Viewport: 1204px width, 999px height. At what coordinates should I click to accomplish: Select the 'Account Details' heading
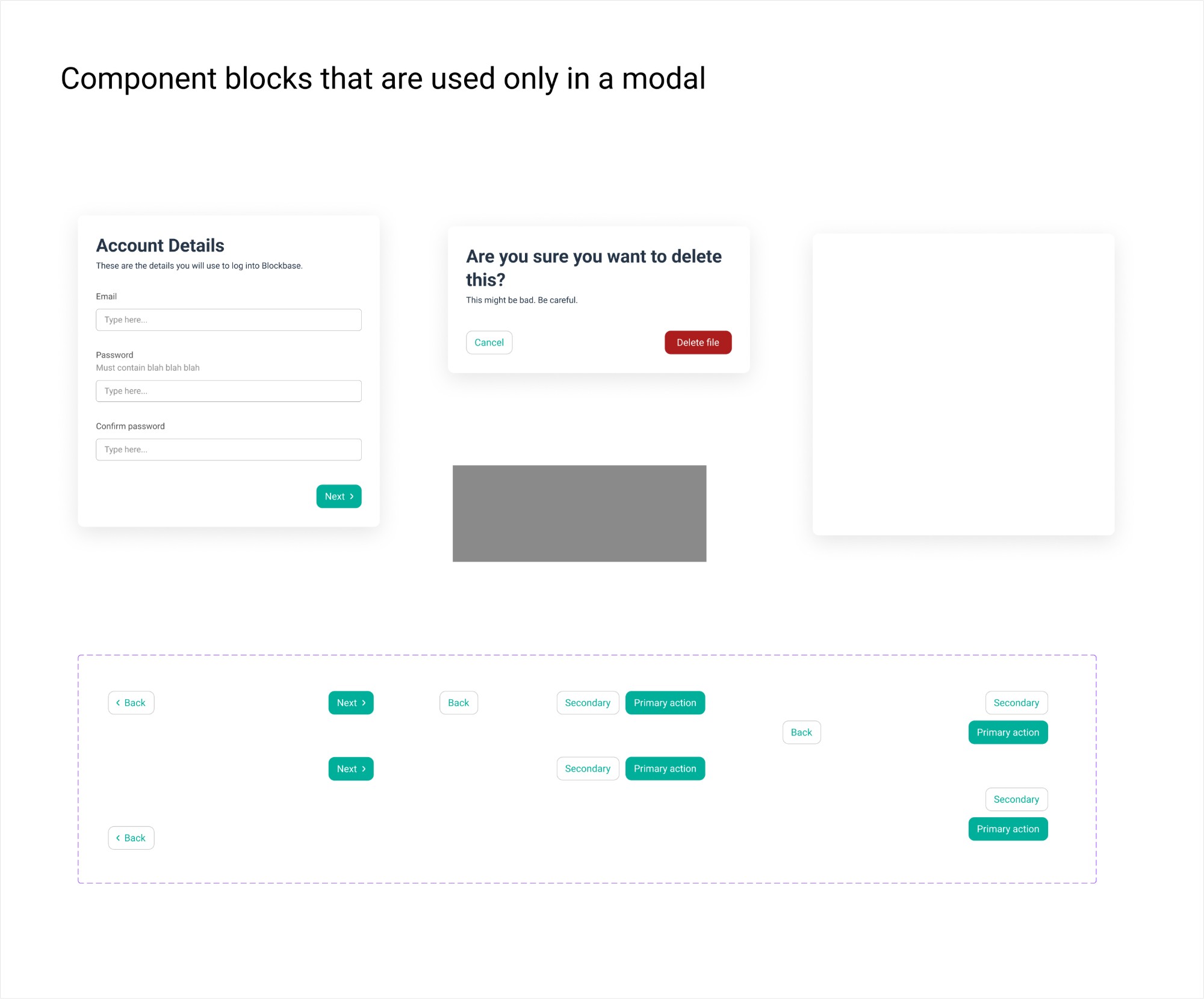pos(160,246)
